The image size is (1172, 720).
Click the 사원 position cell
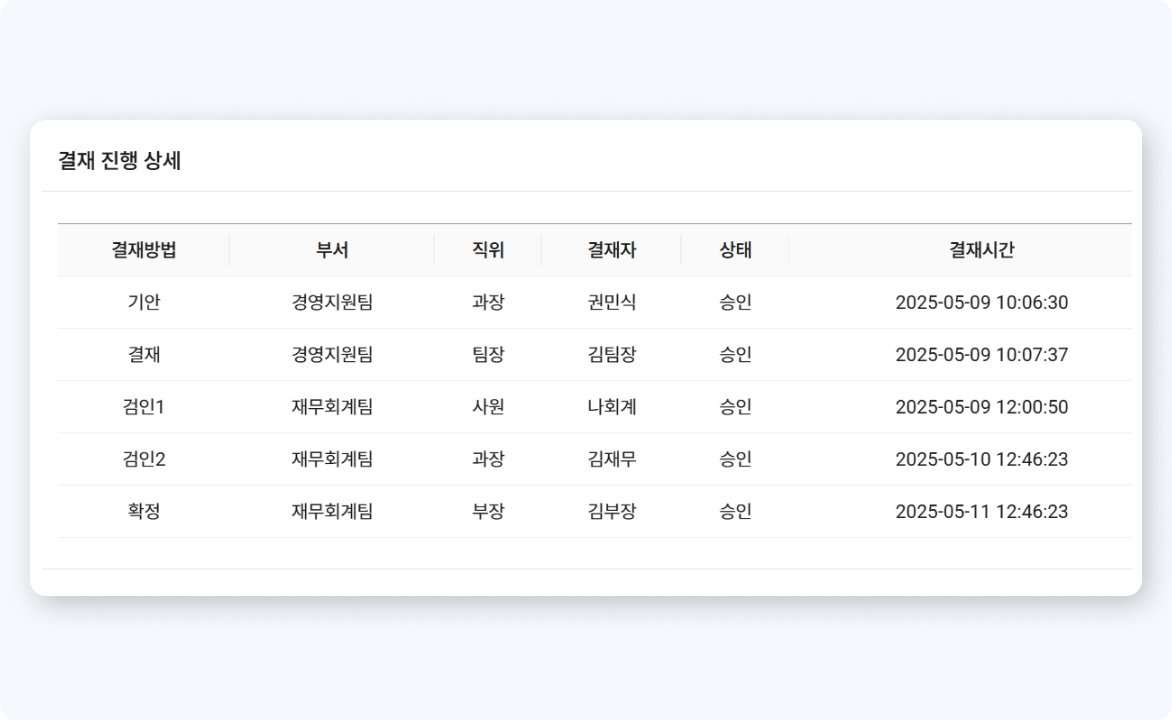click(488, 407)
